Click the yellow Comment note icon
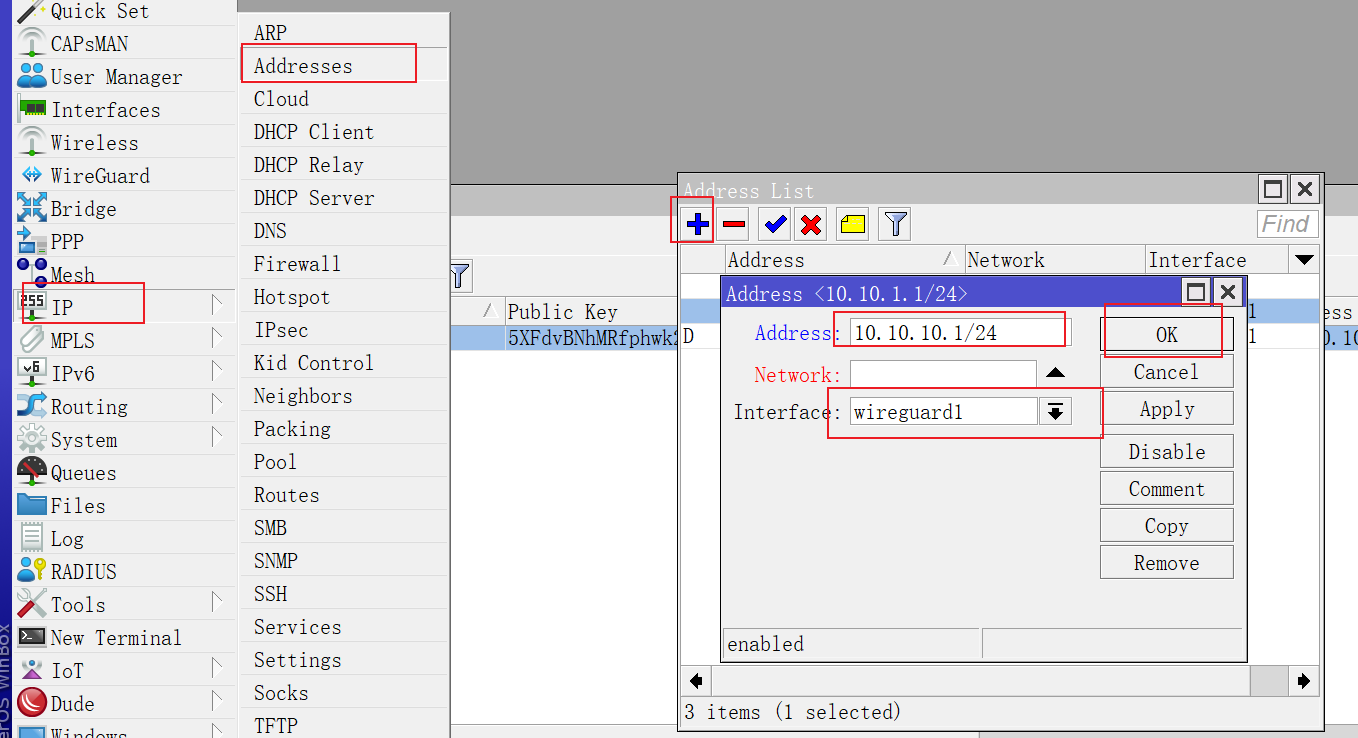Image resolution: width=1358 pixels, height=738 pixels. pos(852,225)
